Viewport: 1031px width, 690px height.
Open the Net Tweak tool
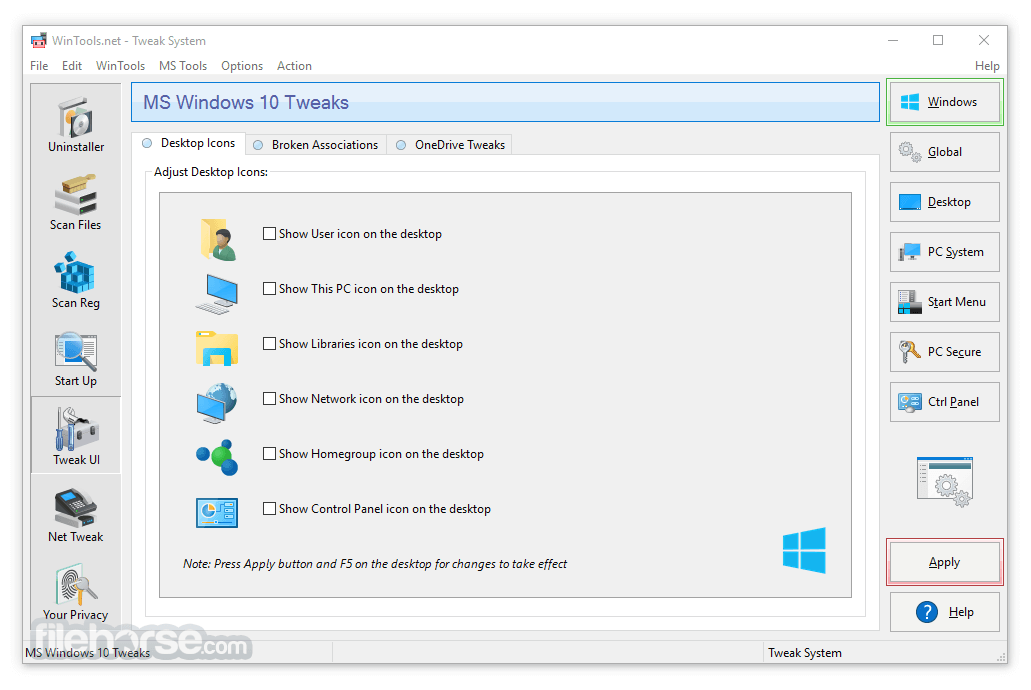click(76, 514)
